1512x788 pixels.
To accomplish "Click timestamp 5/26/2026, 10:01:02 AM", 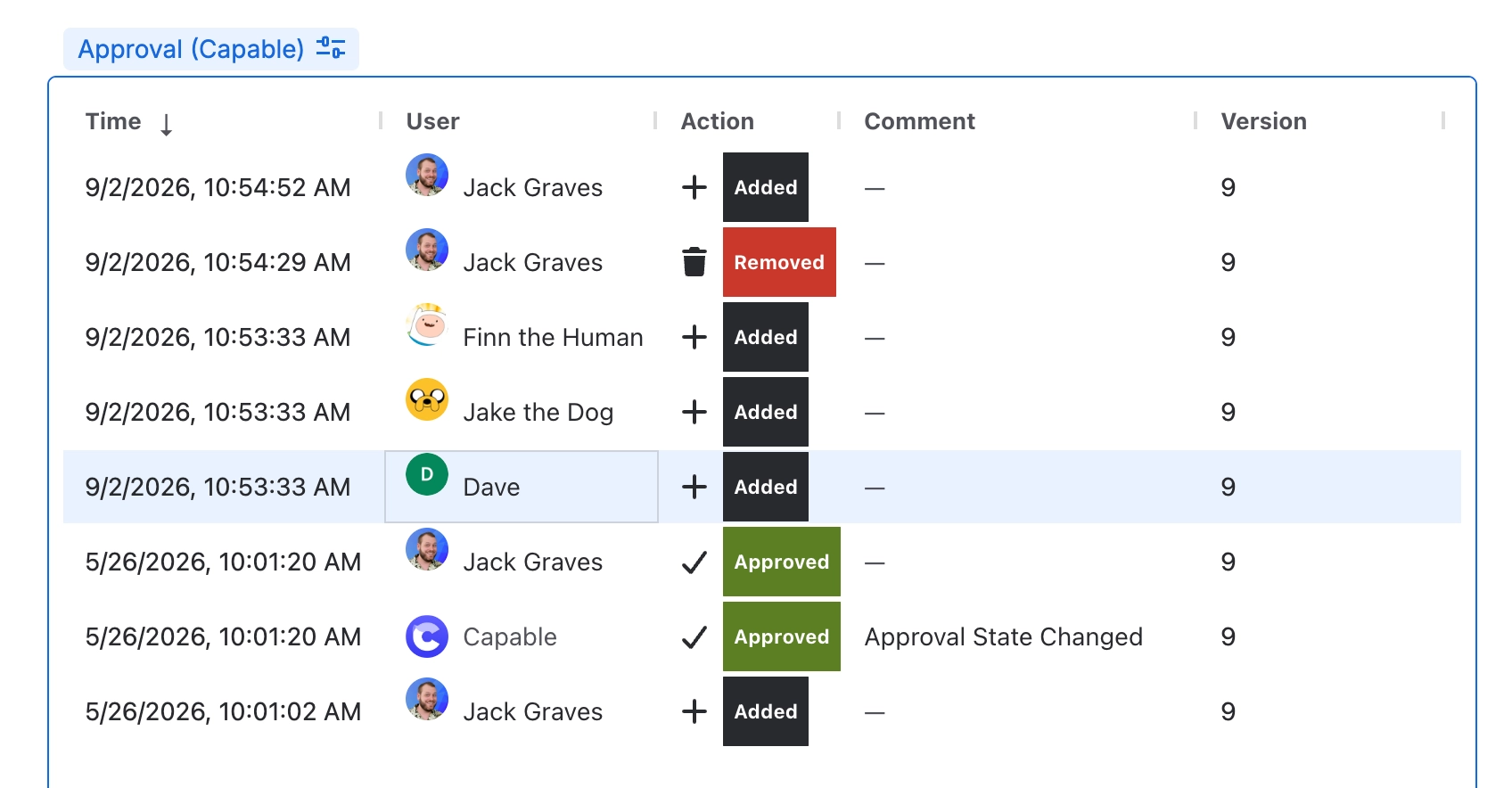I will [x=223, y=711].
